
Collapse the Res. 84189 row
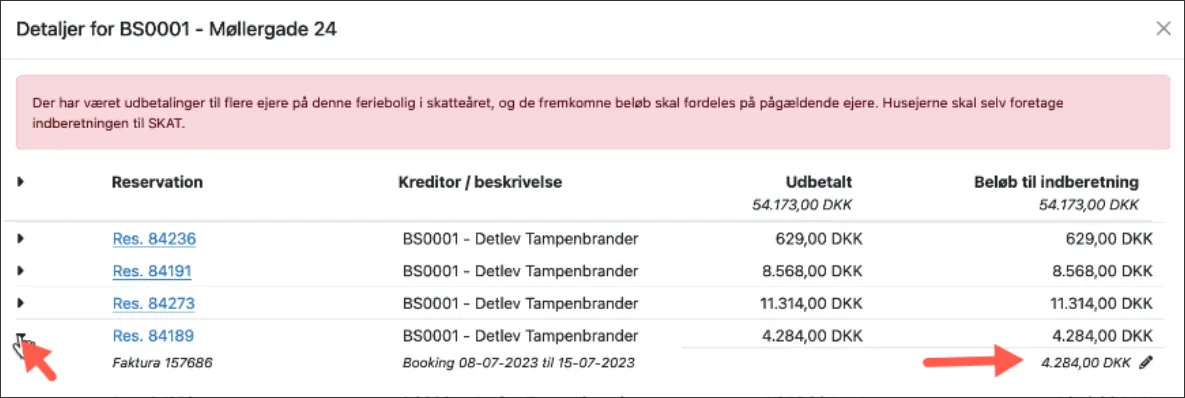20,335
